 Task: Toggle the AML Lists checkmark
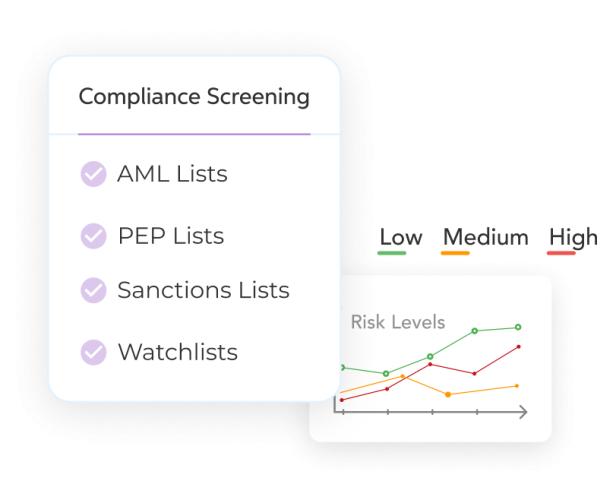(93, 174)
